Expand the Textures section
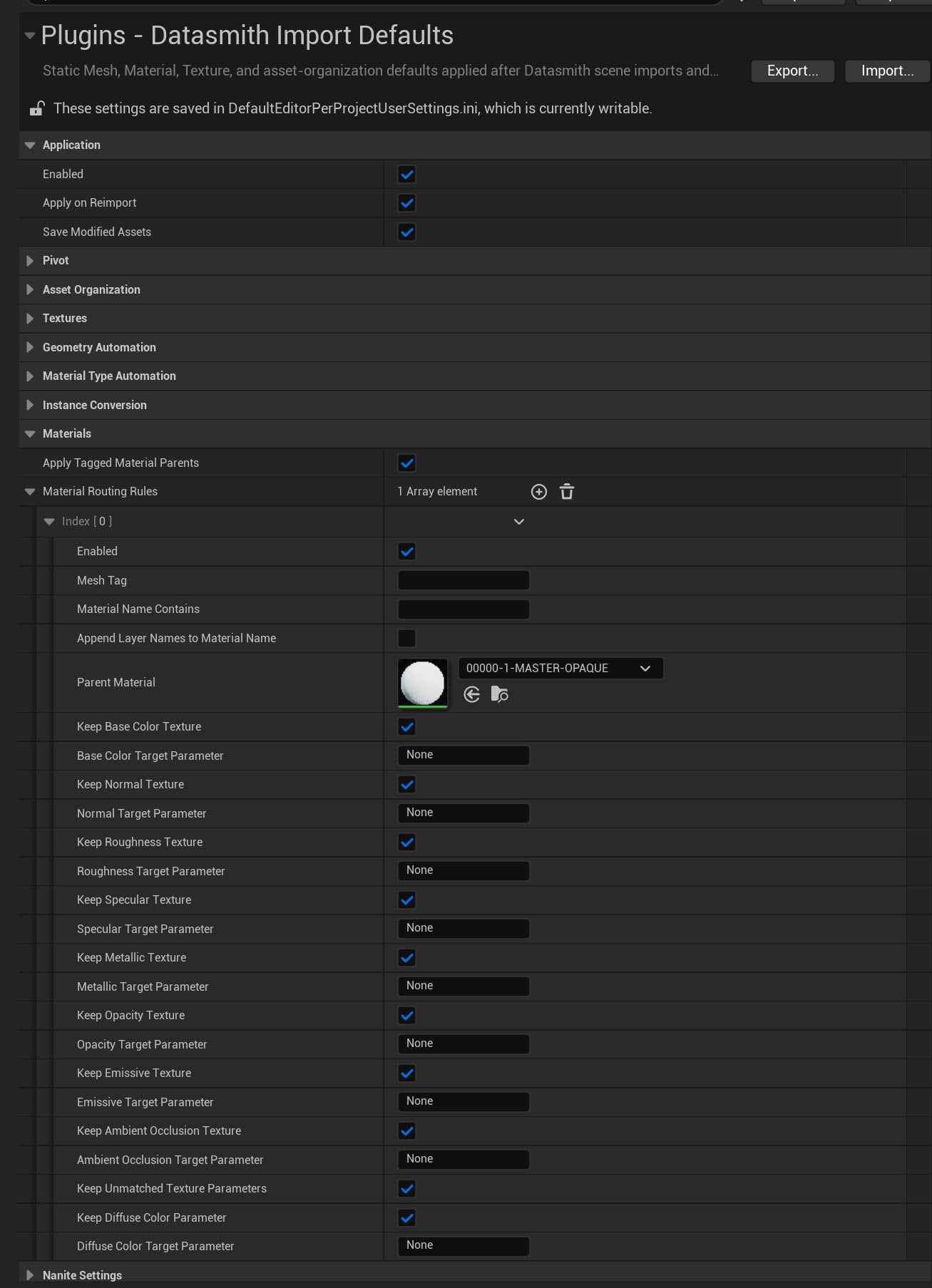 coord(30,319)
